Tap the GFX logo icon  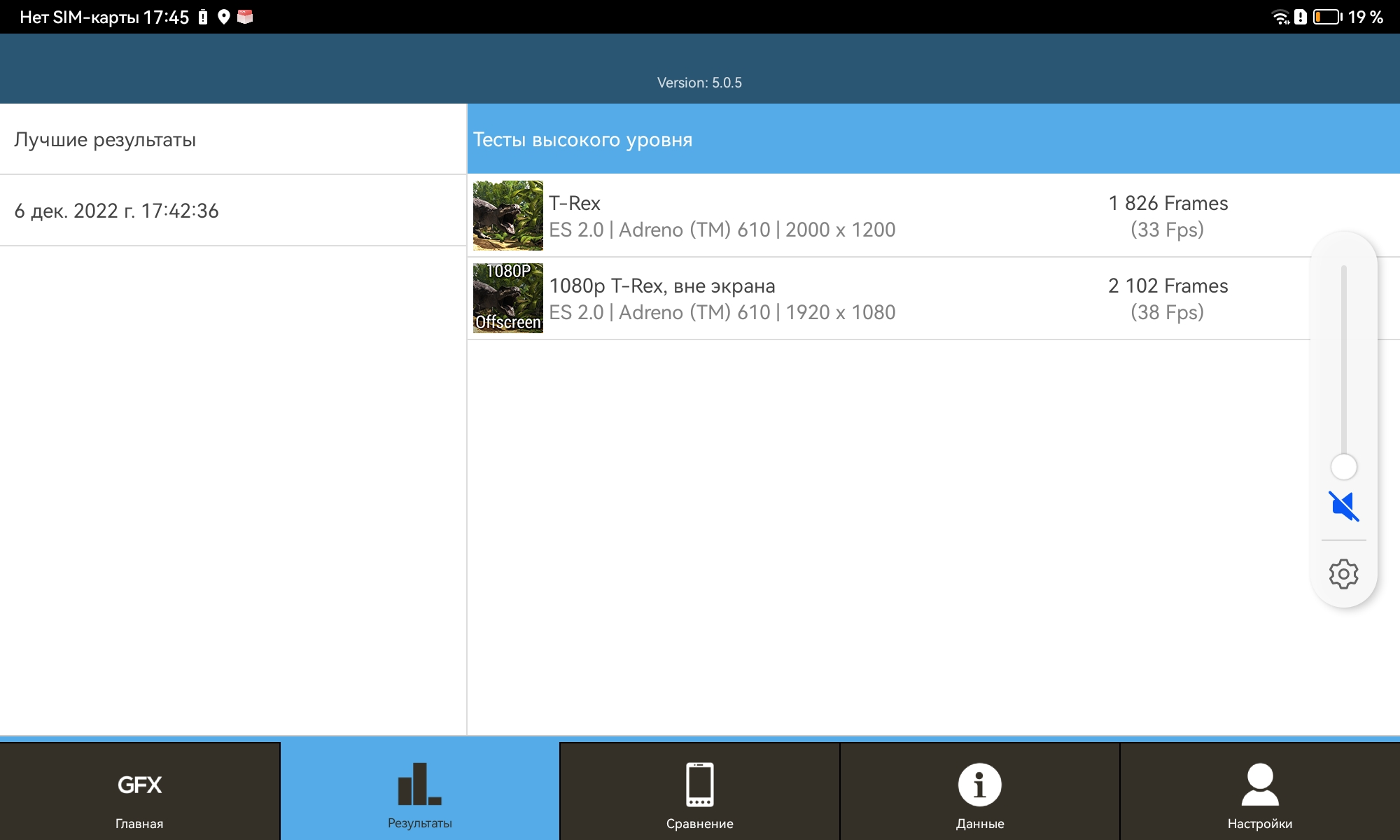click(x=140, y=785)
